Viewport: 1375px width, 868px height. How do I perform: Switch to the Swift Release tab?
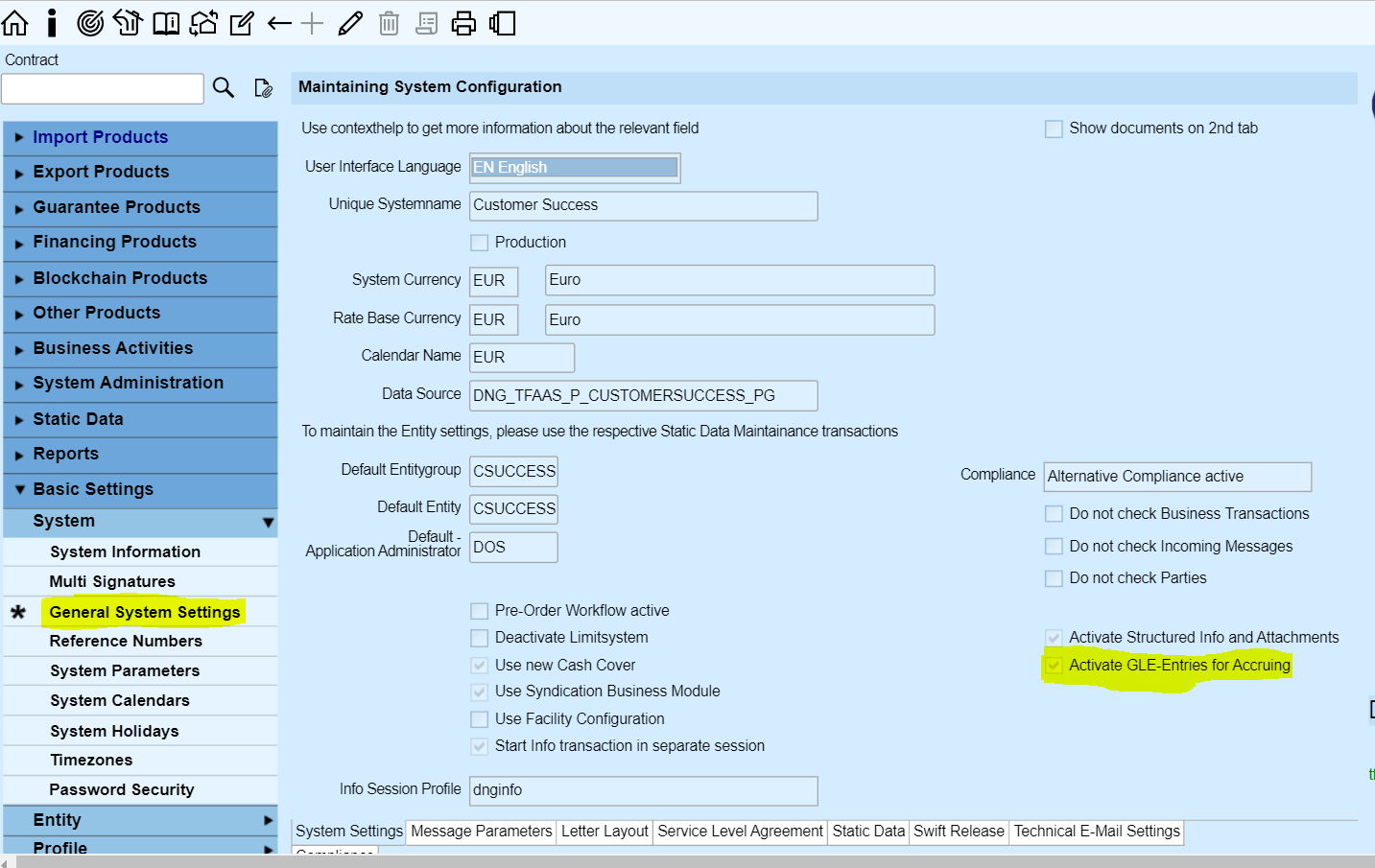(959, 832)
